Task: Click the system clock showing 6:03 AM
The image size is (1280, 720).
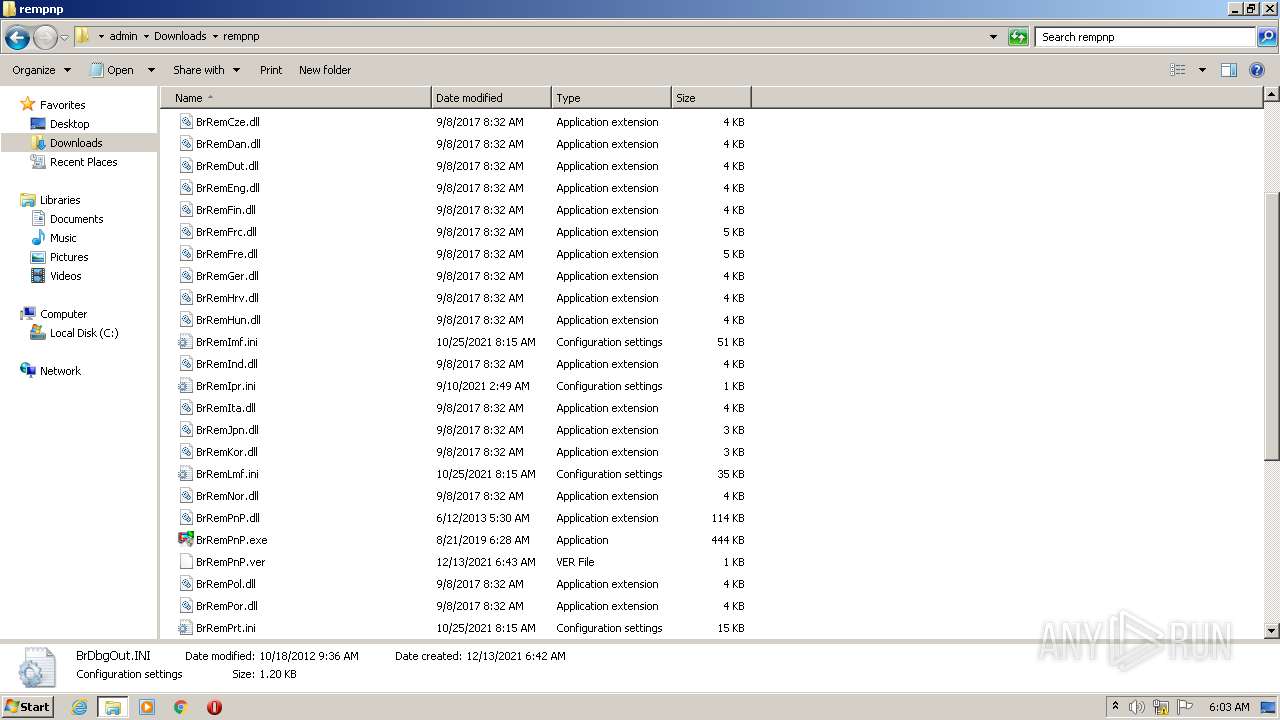Action: coord(1229,707)
